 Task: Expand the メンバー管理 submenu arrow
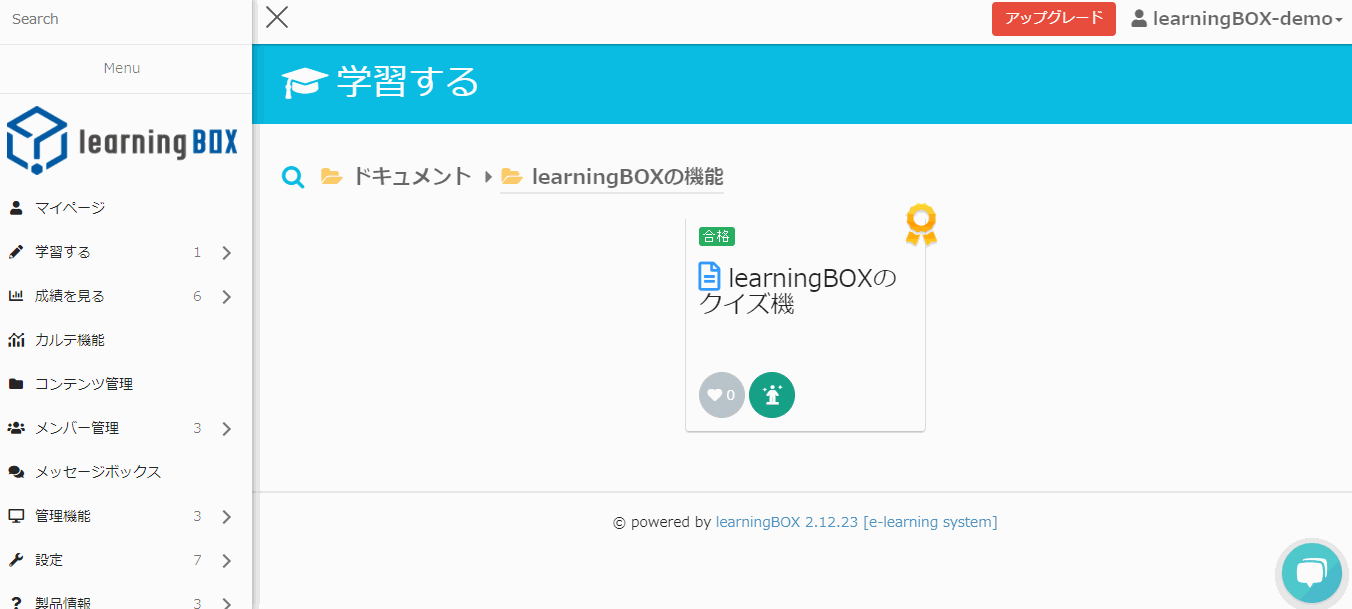(226, 429)
